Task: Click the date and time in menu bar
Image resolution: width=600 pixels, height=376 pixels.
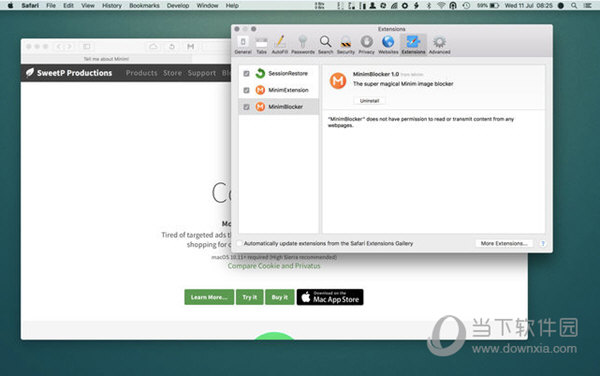Action: [x=528, y=5]
